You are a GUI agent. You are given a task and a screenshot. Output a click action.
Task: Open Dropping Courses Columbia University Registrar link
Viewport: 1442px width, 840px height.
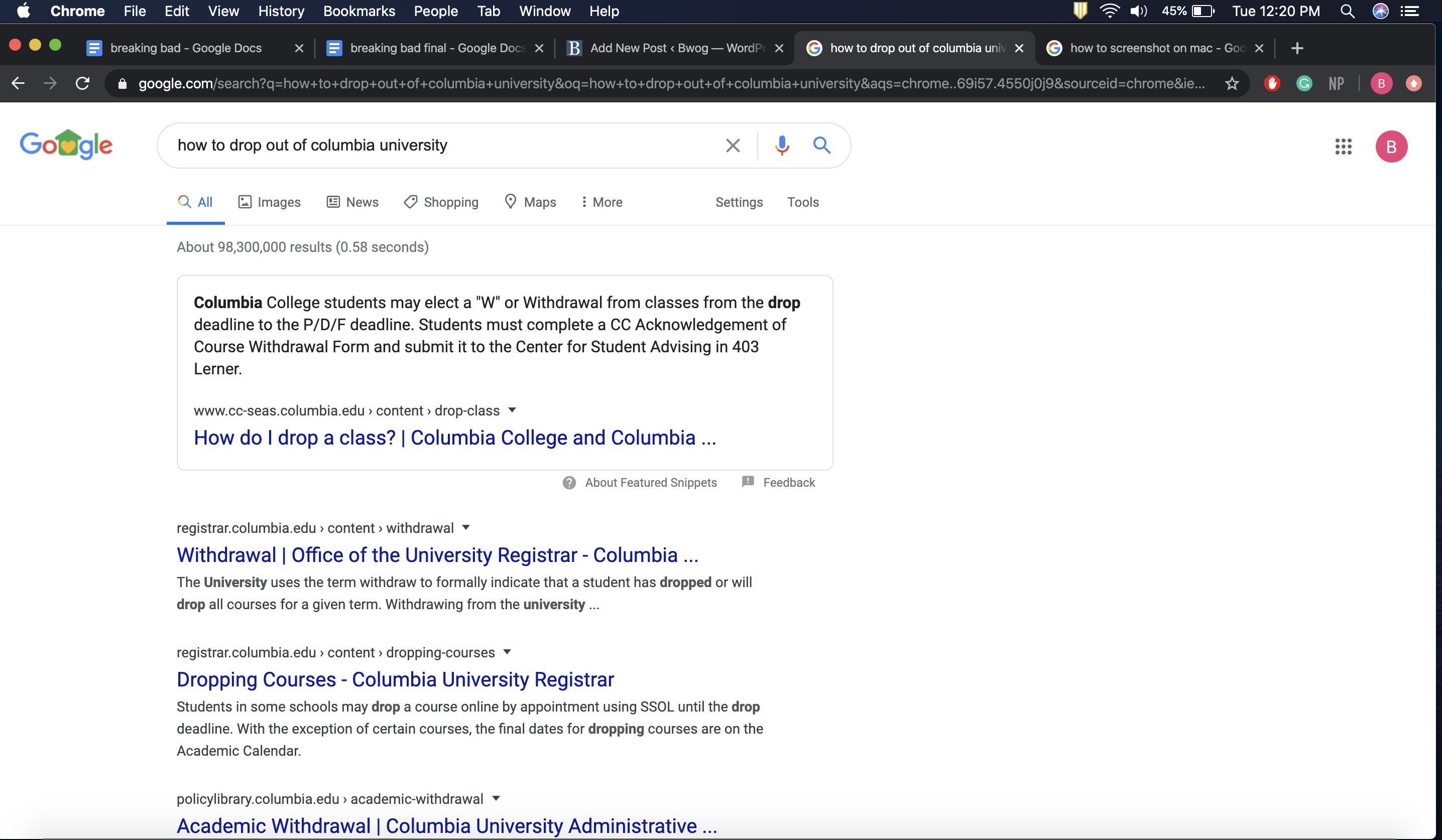395,679
